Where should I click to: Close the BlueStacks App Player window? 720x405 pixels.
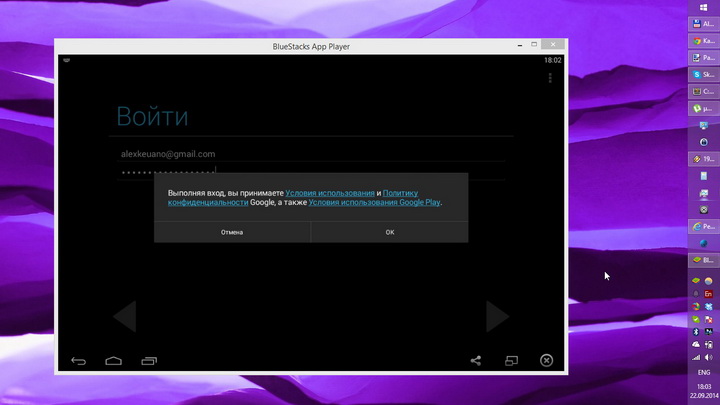[x=553, y=44]
